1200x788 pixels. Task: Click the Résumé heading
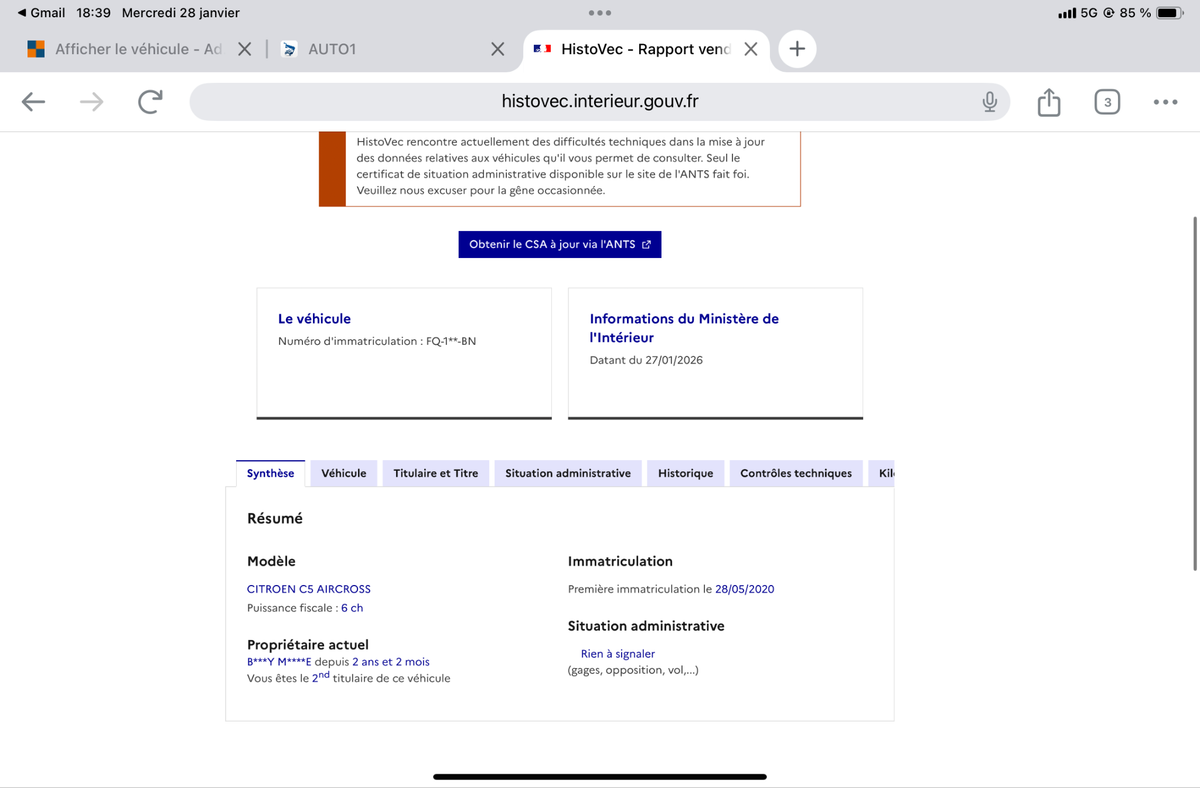click(x=275, y=518)
